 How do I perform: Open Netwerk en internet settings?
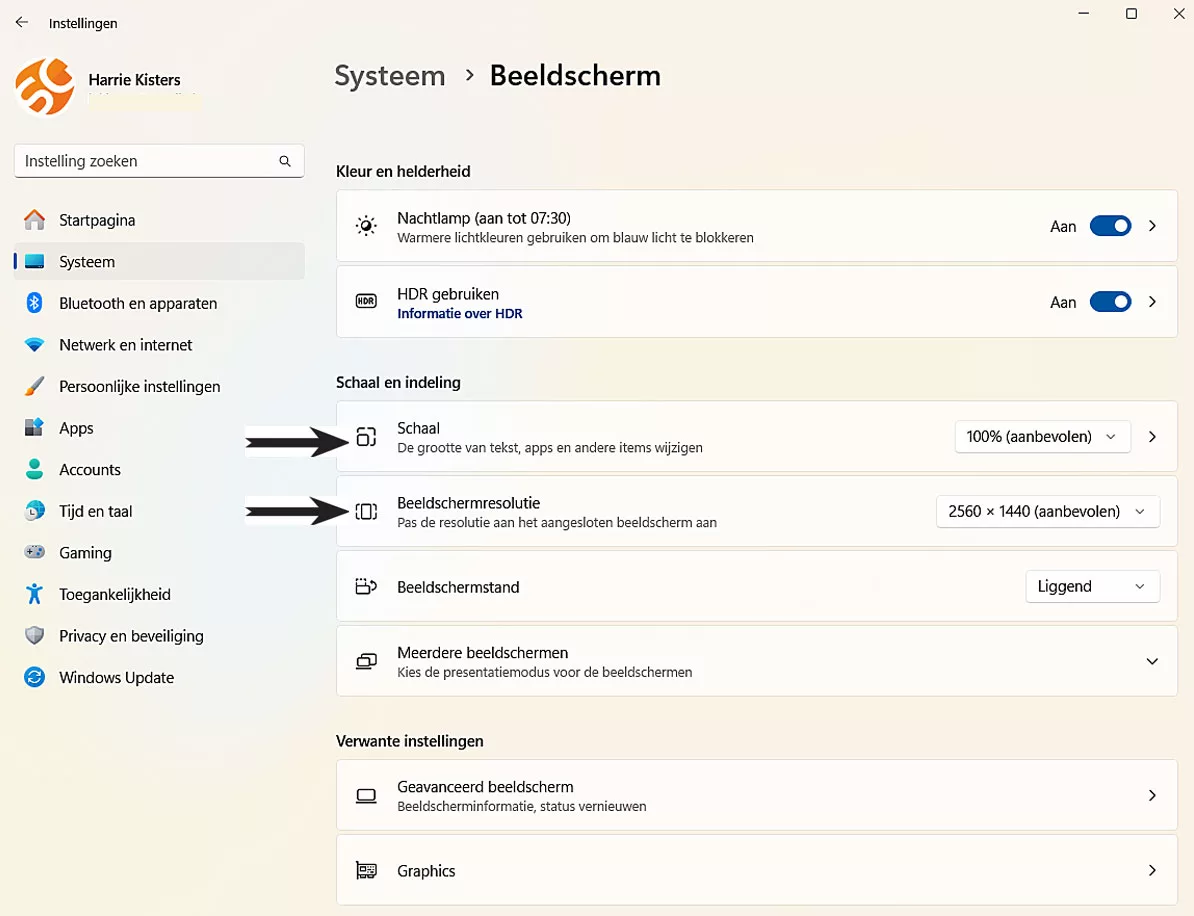[159, 345]
